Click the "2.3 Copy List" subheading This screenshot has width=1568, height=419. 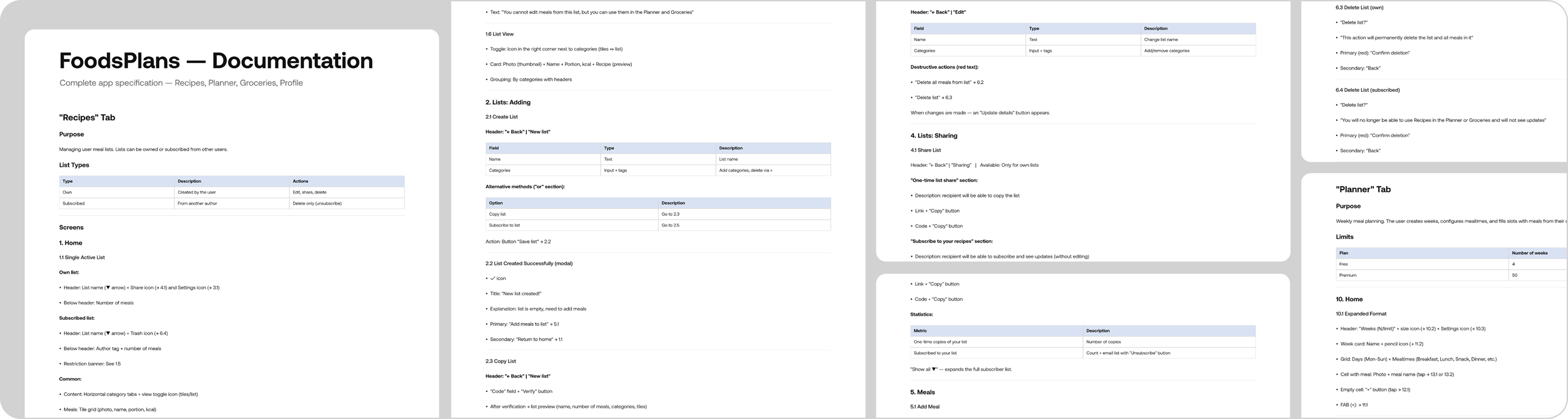(x=500, y=361)
